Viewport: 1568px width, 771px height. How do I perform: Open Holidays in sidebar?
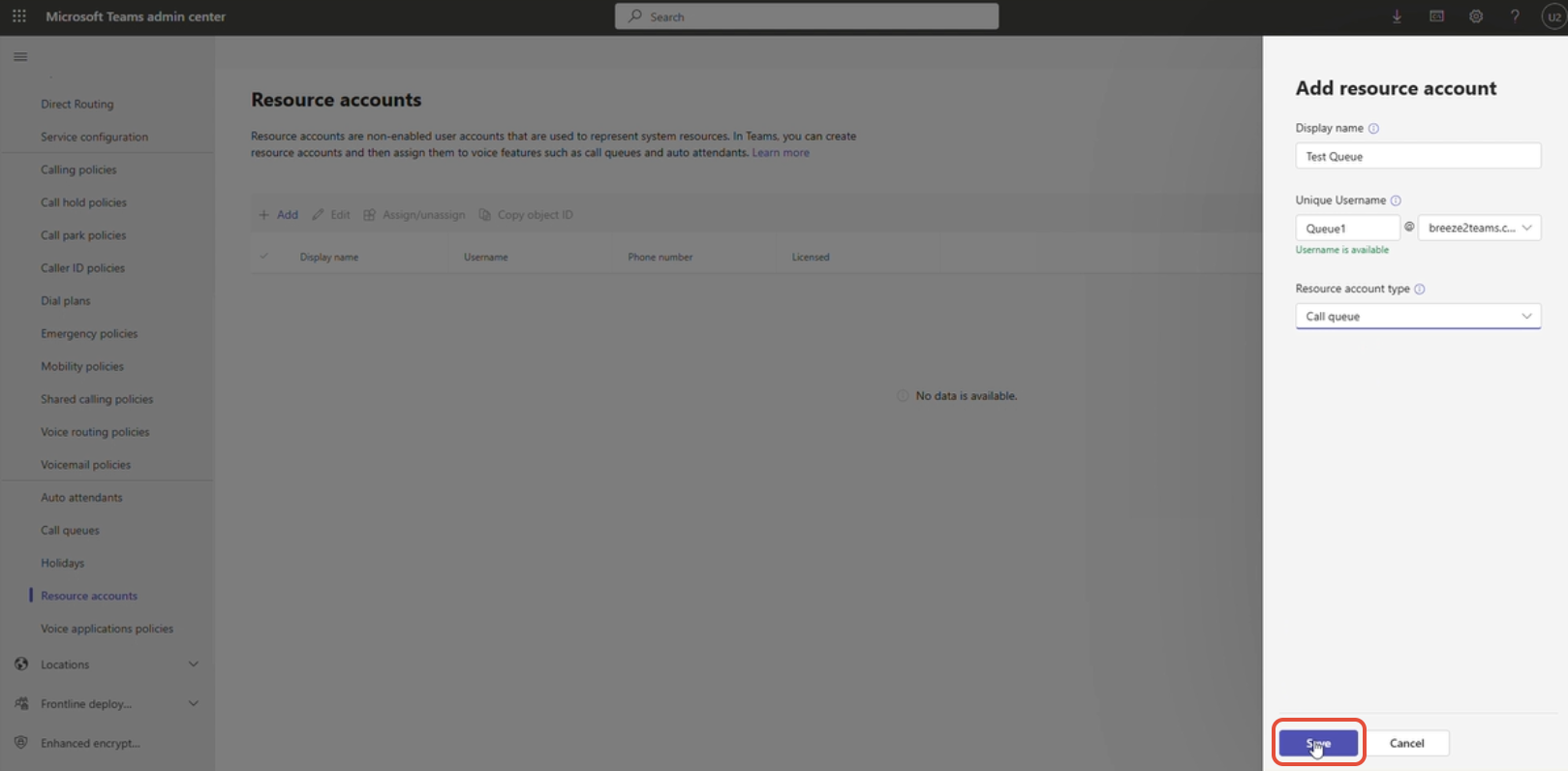click(62, 564)
